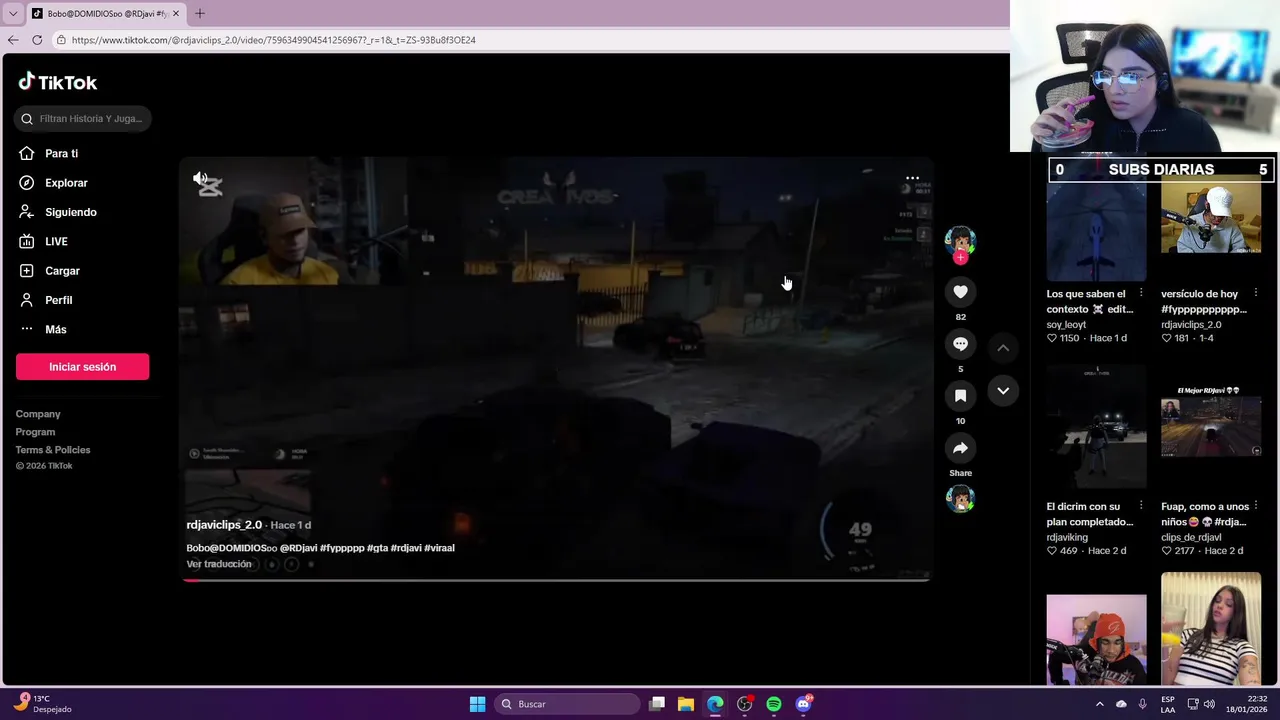Open the soy_leoyt creator name
Viewport: 1280px width, 720px height.
1066,325
